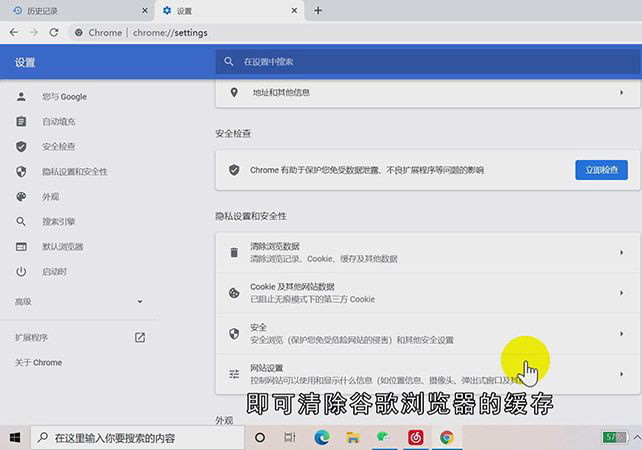The image size is (642, 450).
Task: Click the address bar showing chrome://settings
Action: (352, 32)
